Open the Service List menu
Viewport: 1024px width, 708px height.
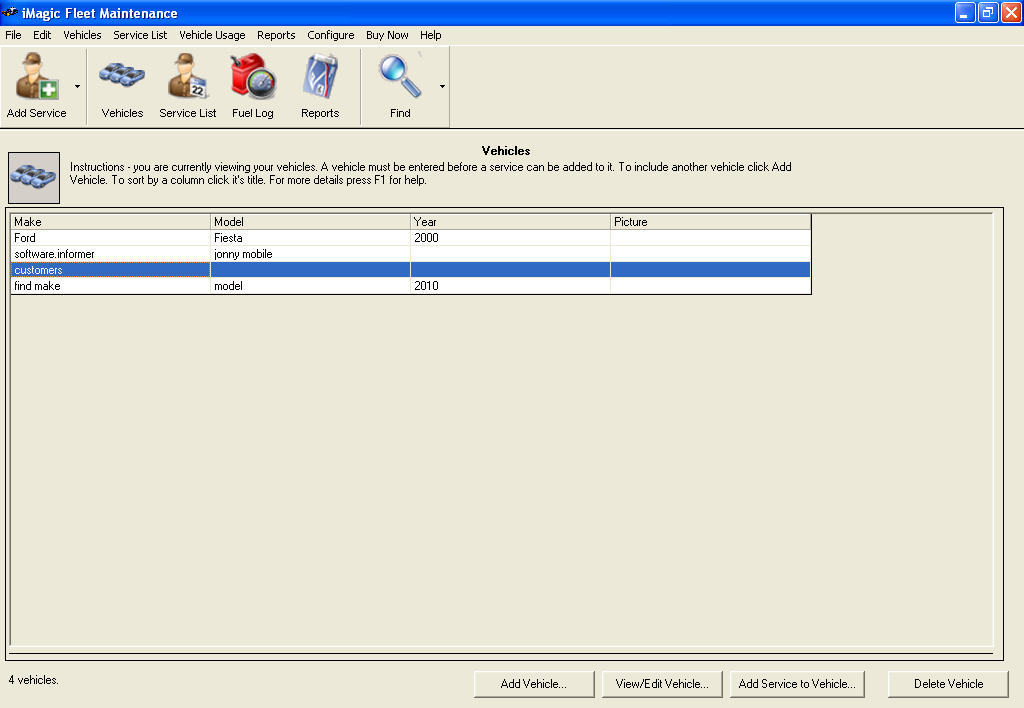point(140,35)
